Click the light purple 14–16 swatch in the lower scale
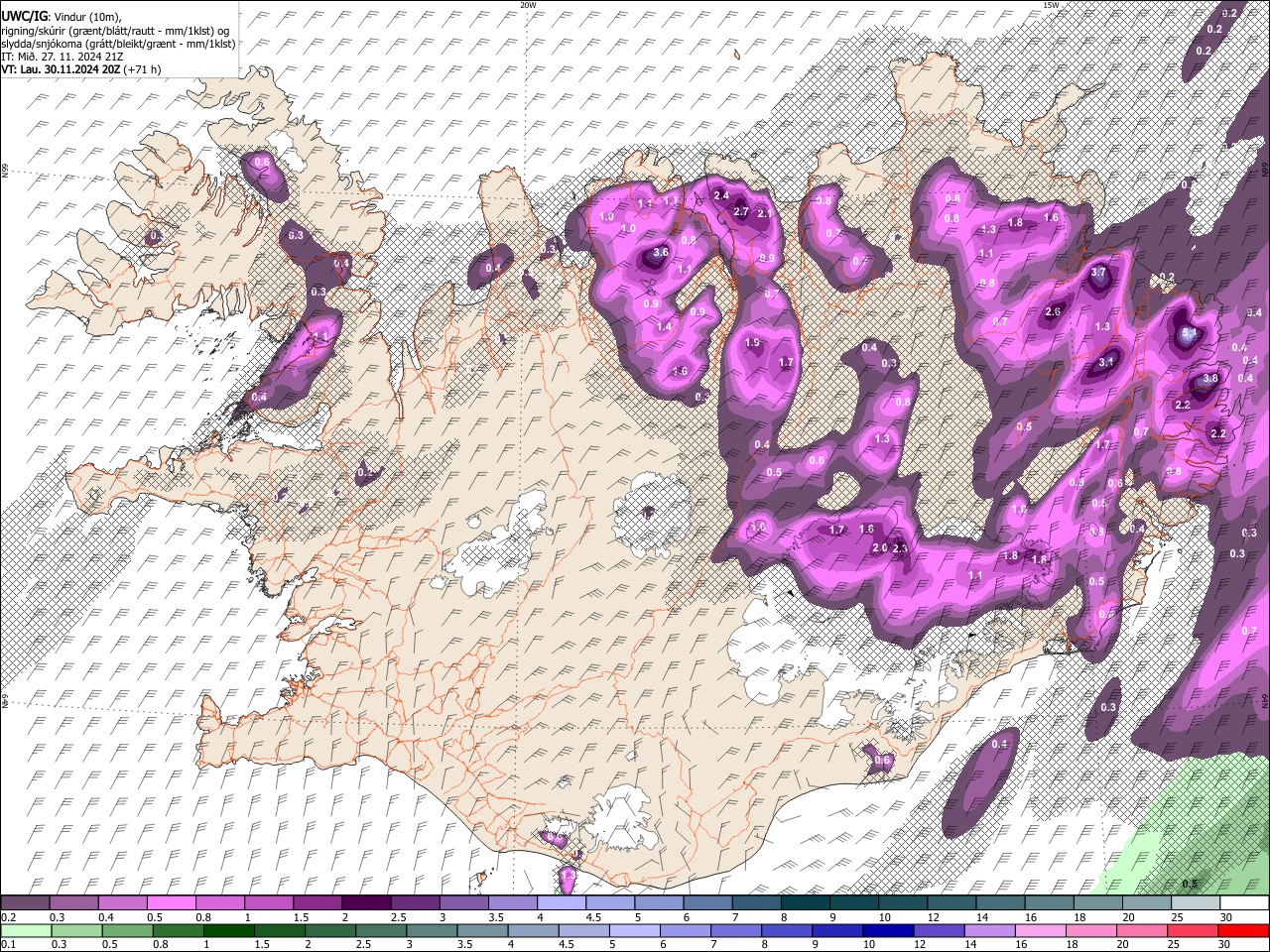Viewport: 1270px width, 952px height. point(990,930)
